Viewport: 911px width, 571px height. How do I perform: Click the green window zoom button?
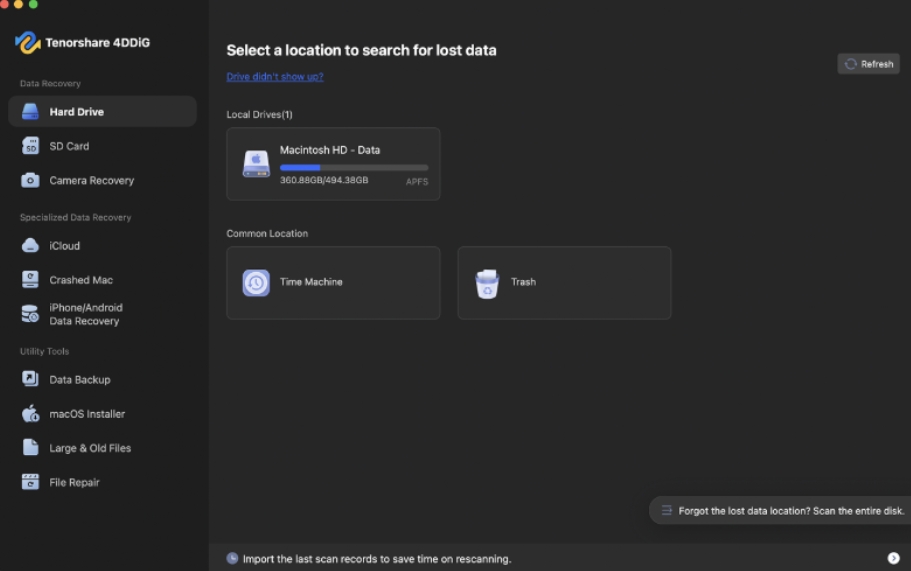pyautogui.click(x=33, y=4)
